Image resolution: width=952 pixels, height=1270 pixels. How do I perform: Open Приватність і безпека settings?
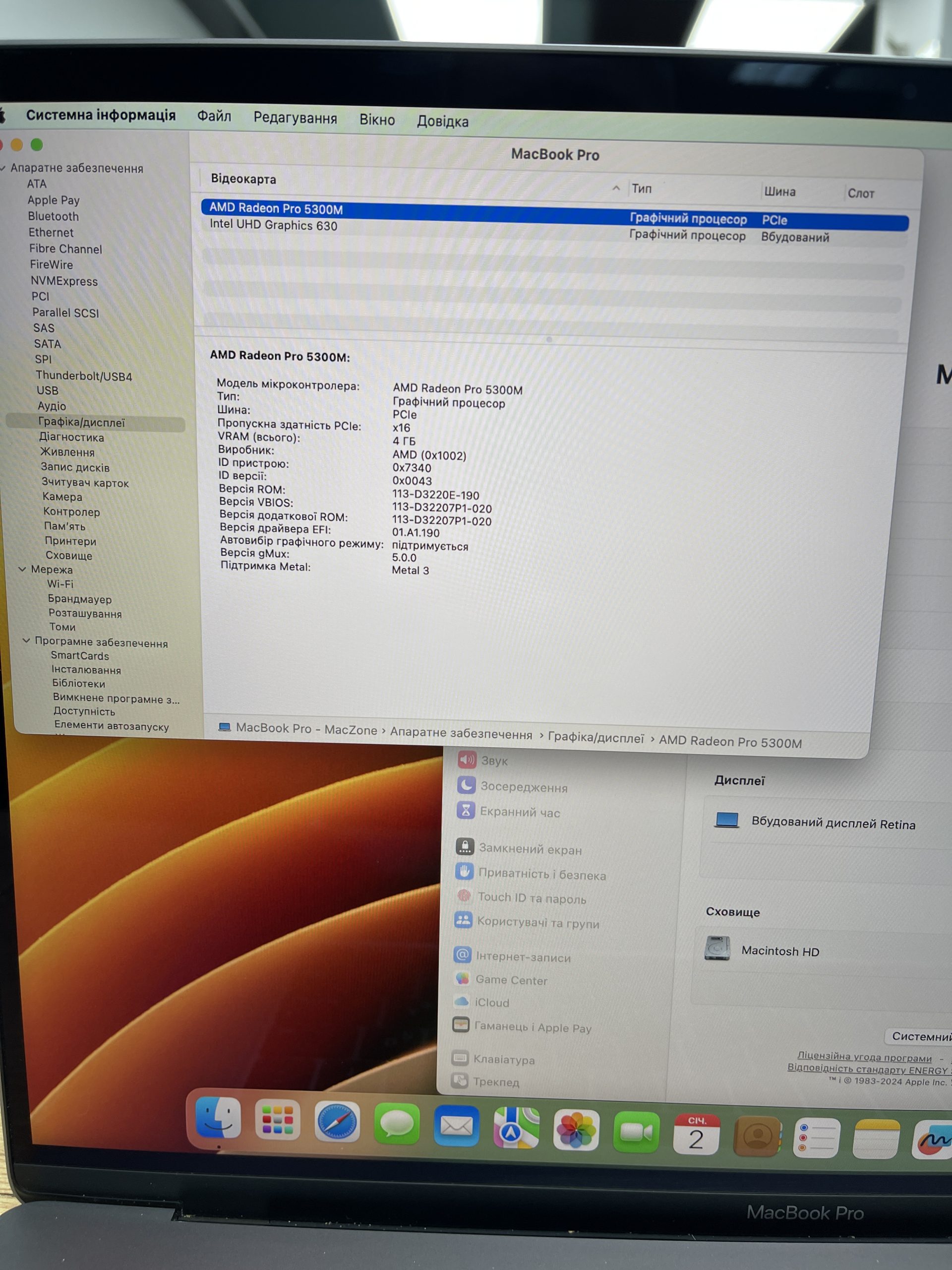[x=531, y=873]
